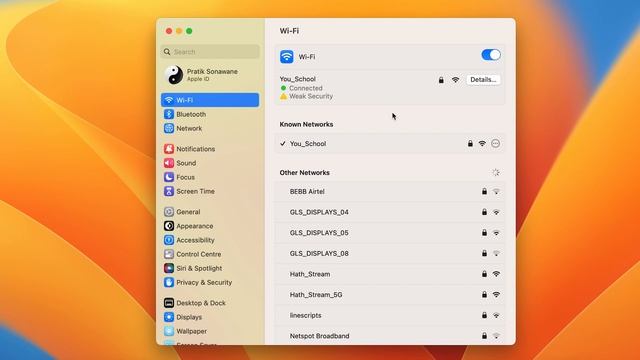Turn off the Wi-Fi toggle switch
The image size is (640, 360).
491,55
